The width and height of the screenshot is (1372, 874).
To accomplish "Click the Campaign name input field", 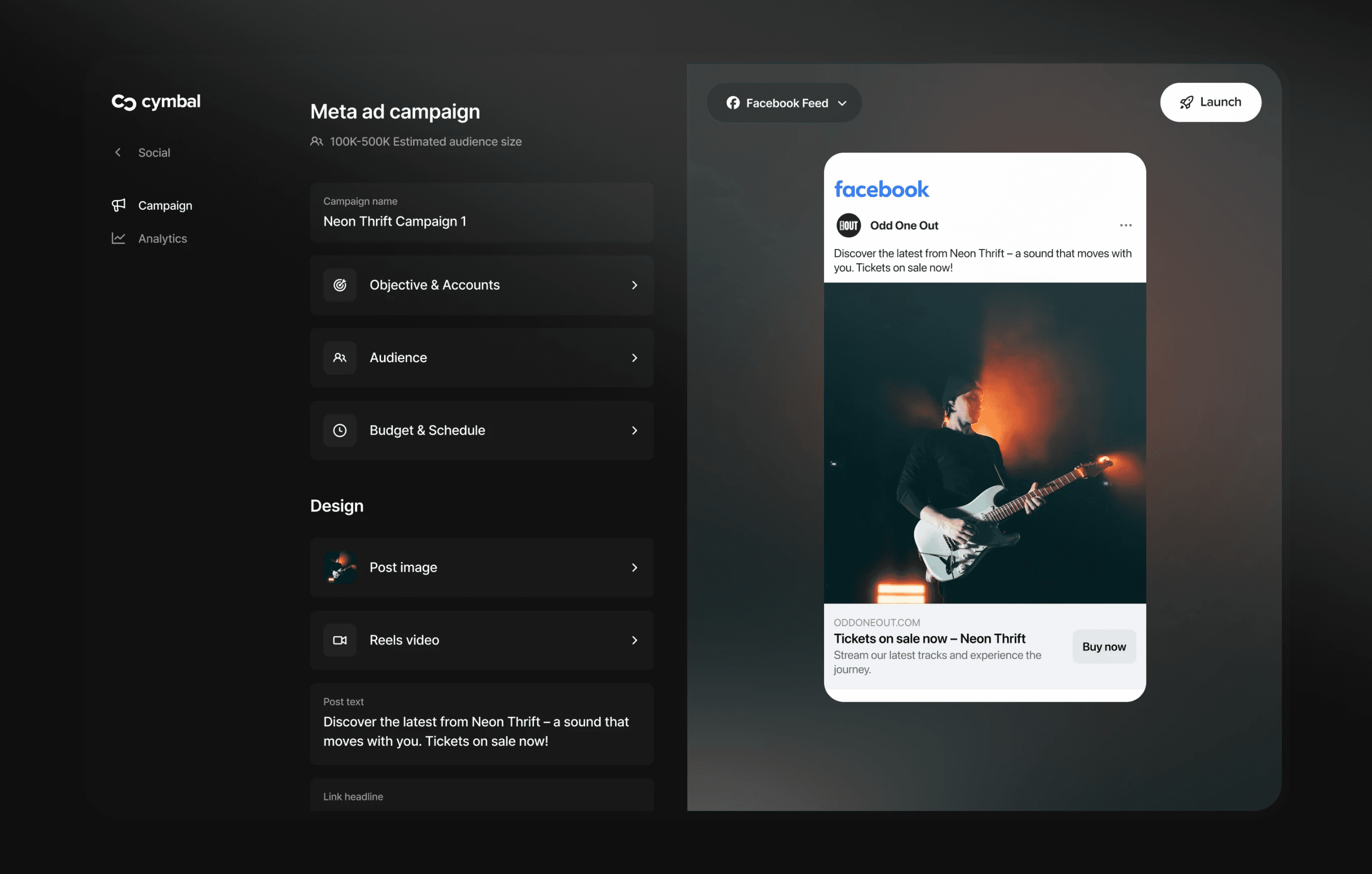I will (x=482, y=221).
